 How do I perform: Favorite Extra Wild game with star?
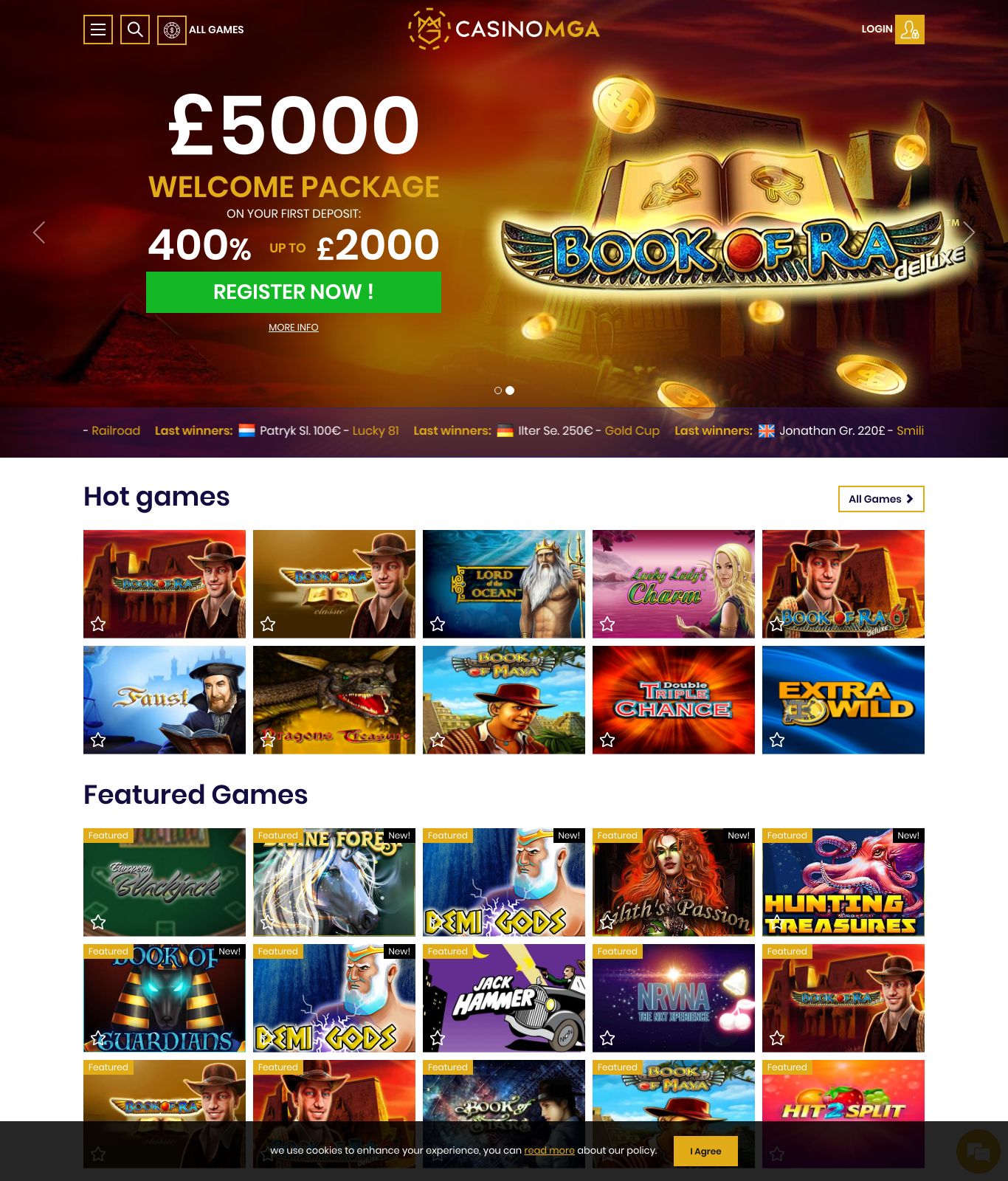coord(777,740)
